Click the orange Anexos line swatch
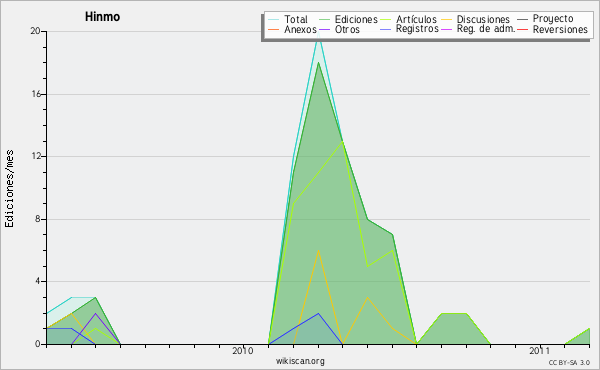This screenshot has height=370, width=600. click(x=273, y=29)
